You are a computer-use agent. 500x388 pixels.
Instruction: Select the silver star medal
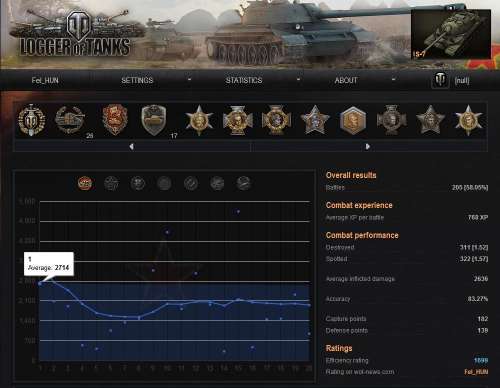315,119
